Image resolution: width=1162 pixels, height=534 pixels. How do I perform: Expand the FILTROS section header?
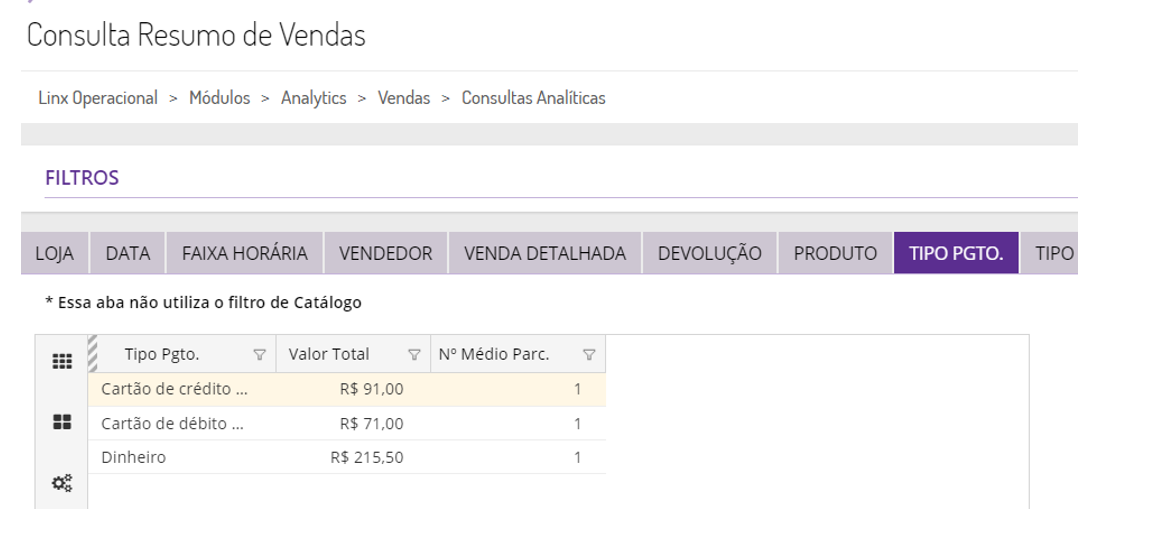point(82,178)
